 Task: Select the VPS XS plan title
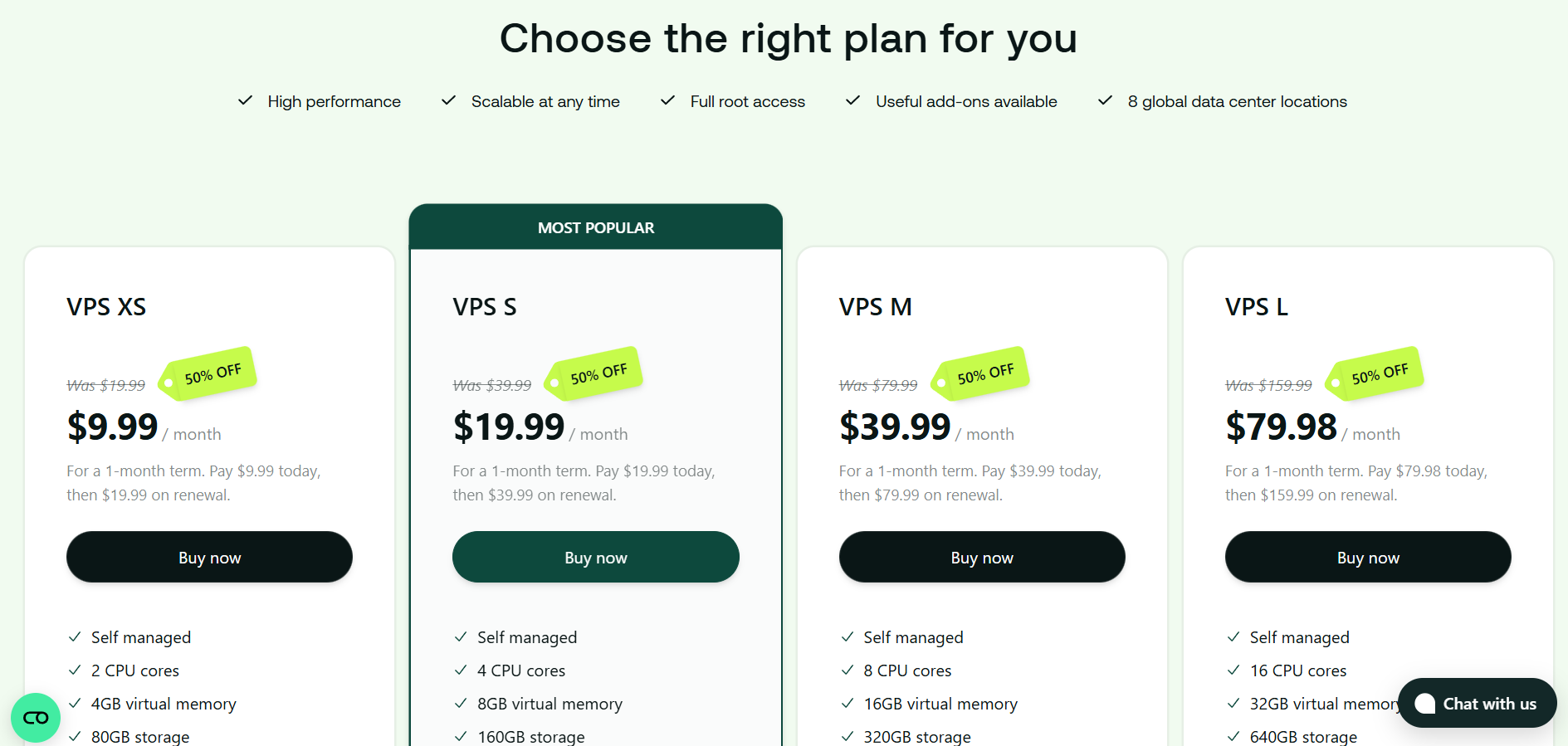coord(106,307)
